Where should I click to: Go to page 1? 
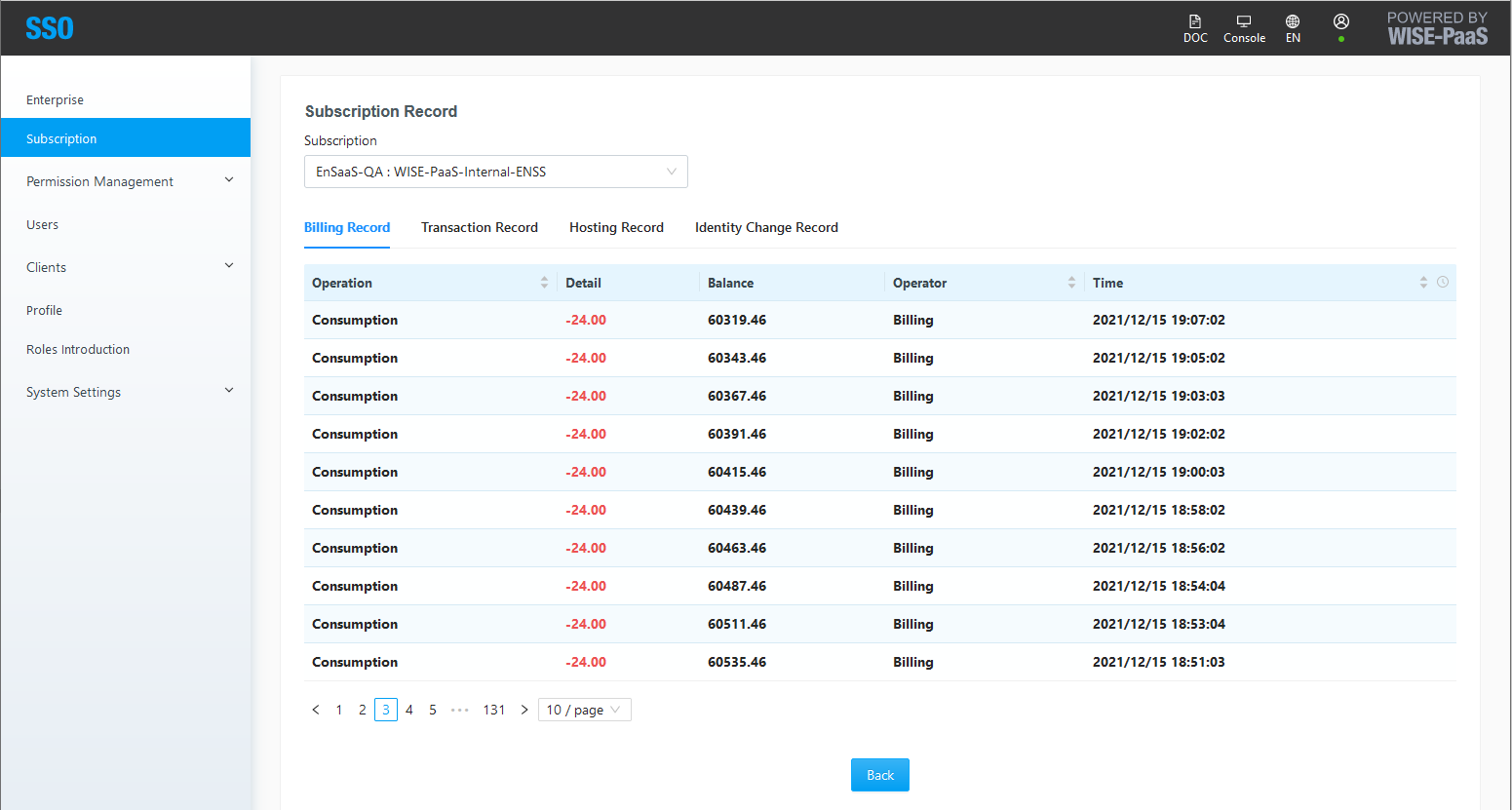[x=339, y=710]
